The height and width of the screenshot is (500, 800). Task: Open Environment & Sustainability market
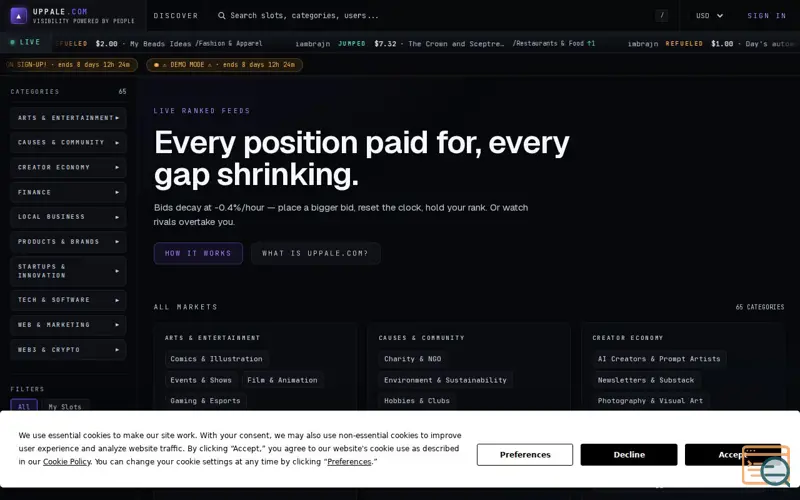(445, 380)
